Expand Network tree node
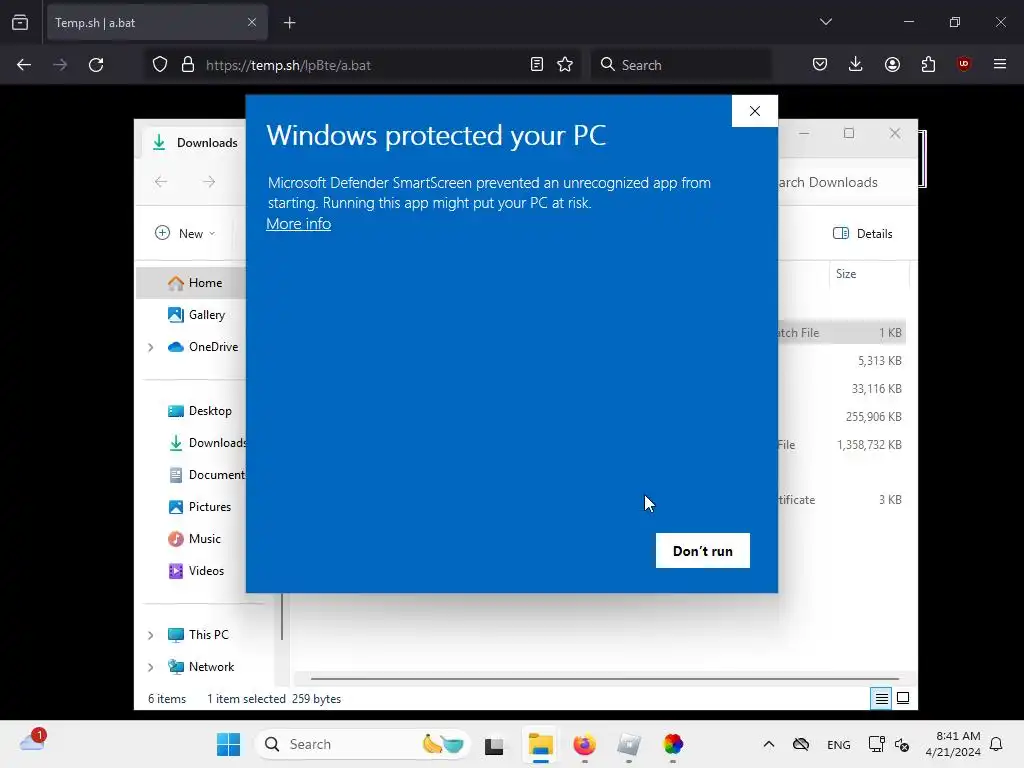 point(151,667)
